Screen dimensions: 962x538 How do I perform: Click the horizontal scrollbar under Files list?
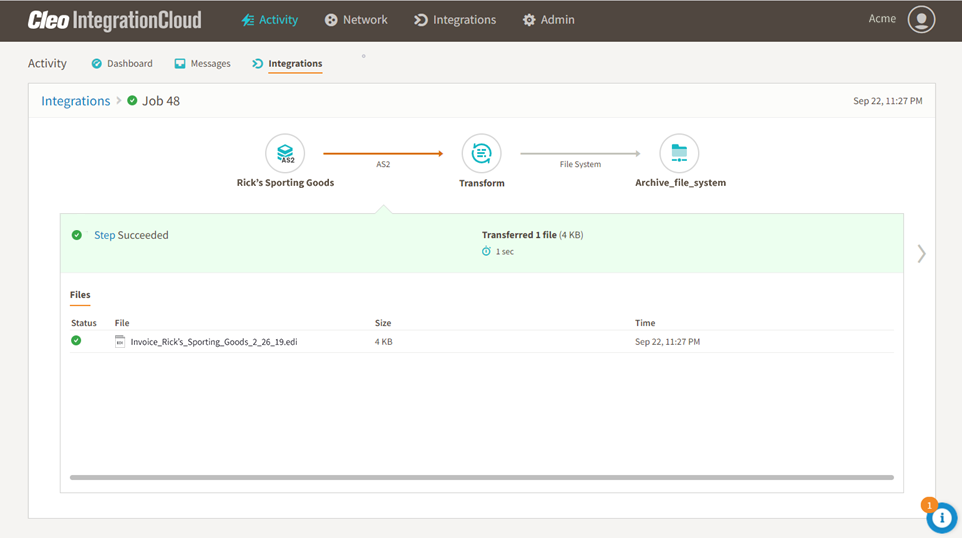pyautogui.click(x=481, y=478)
